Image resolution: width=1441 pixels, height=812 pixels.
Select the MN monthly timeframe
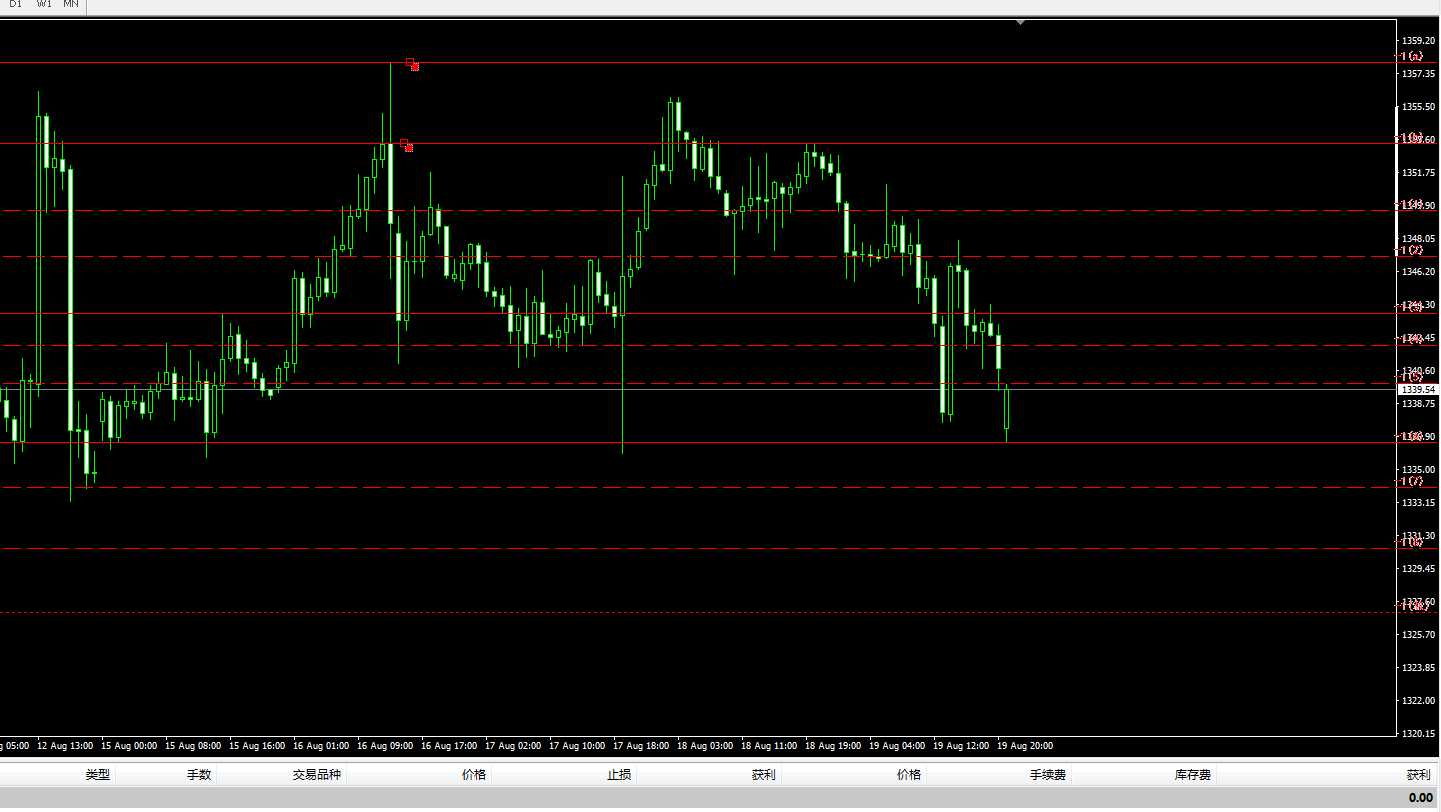click(71, 4)
